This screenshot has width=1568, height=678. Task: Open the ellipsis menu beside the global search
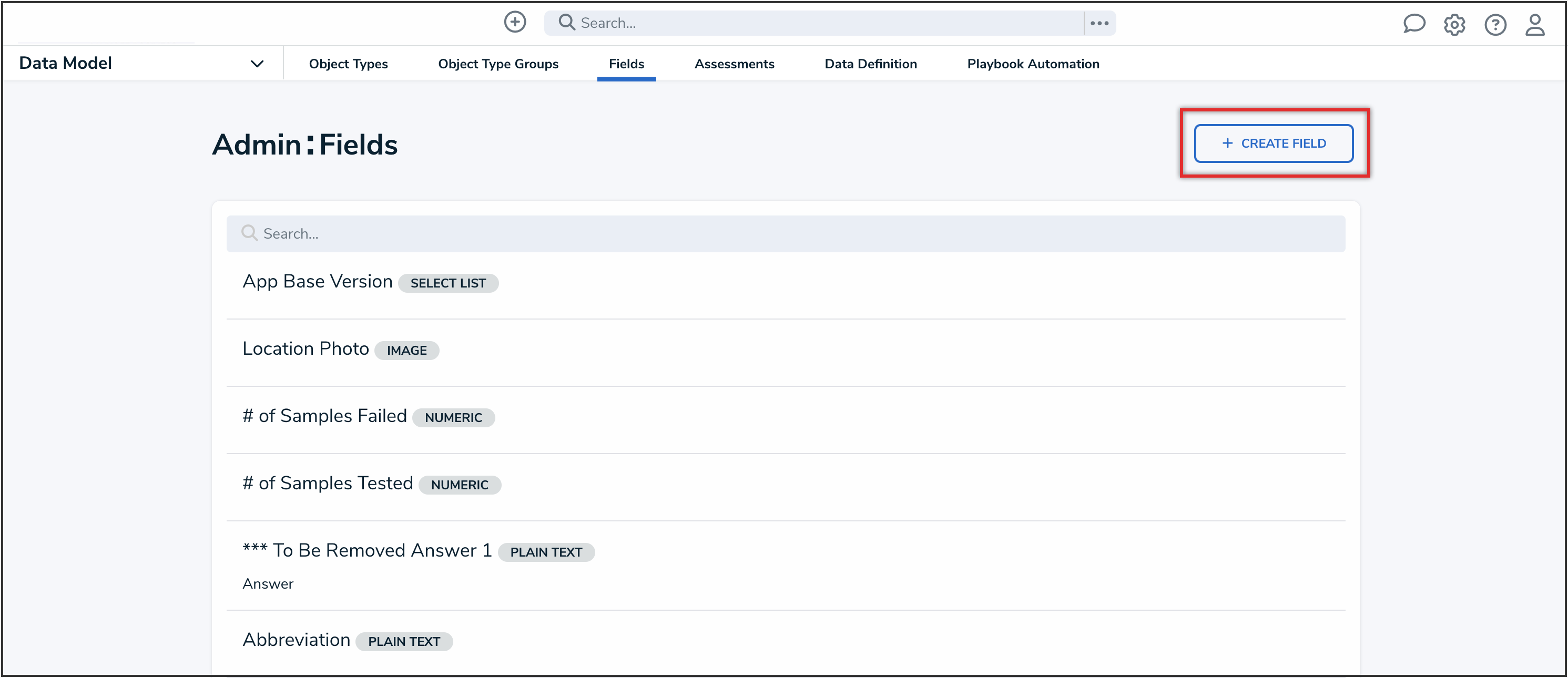[x=1099, y=23]
